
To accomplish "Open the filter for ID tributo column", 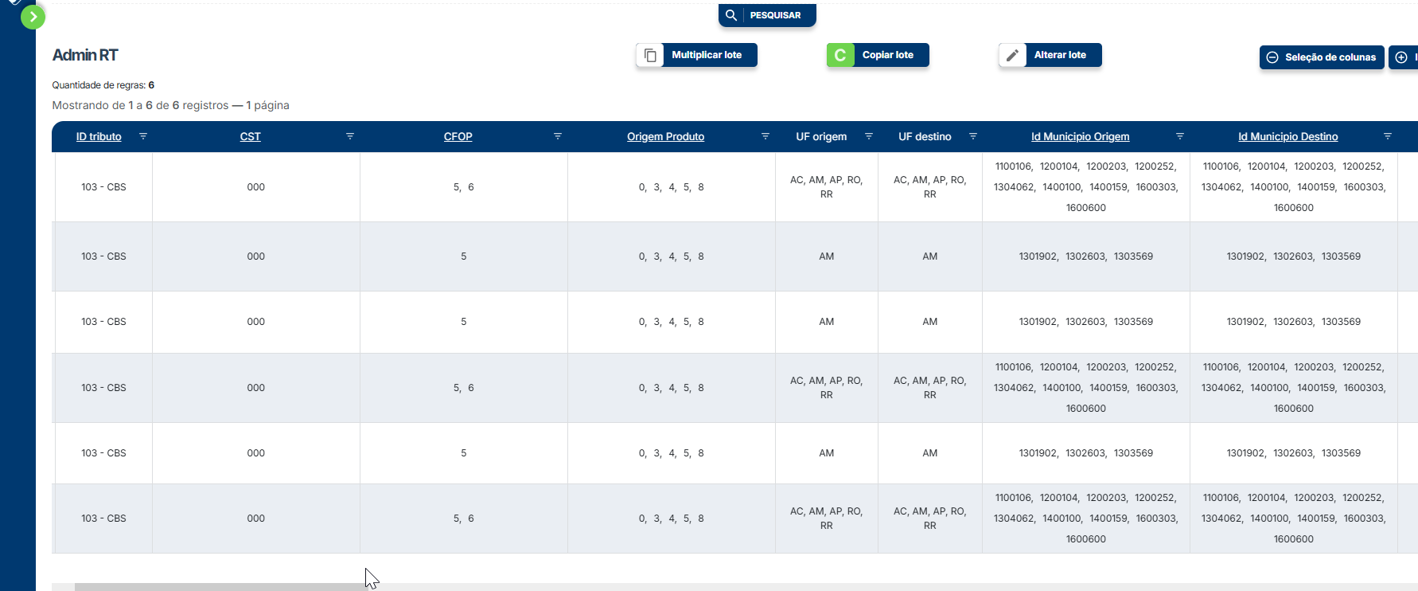I will (143, 136).
